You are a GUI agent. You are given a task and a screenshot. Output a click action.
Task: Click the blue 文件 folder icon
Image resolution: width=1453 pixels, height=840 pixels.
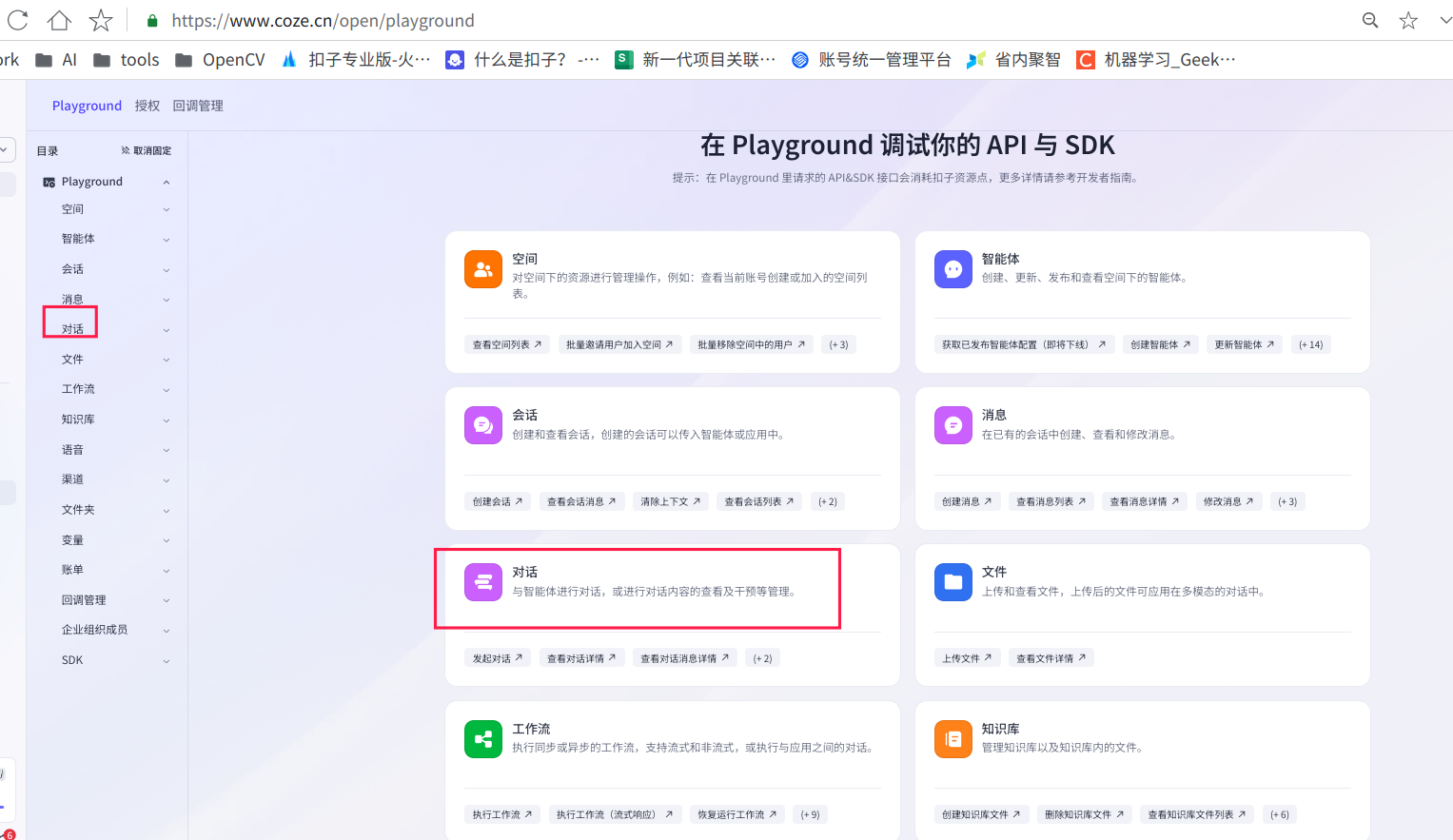coord(952,581)
